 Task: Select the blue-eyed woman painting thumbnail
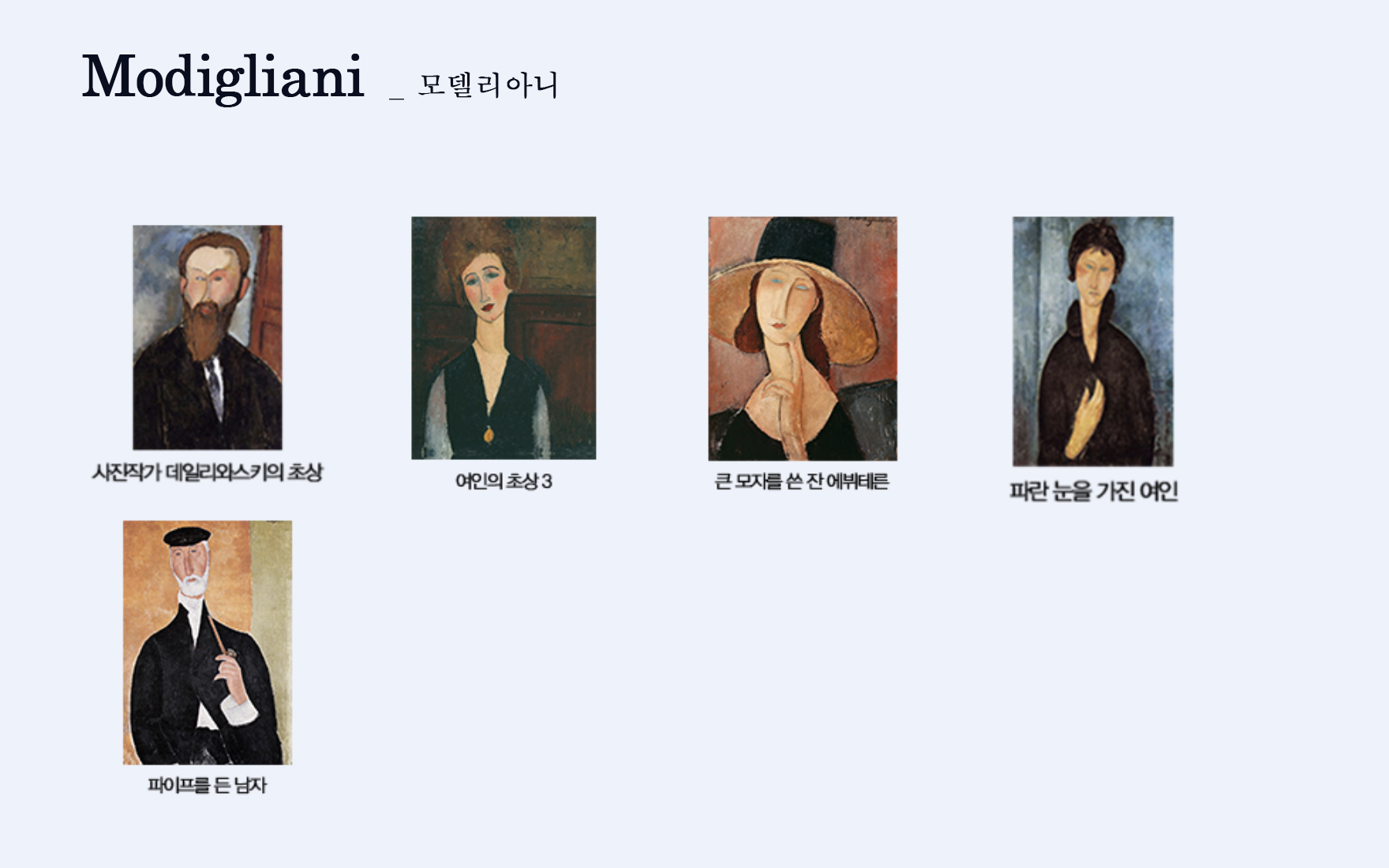[1093, 342]
